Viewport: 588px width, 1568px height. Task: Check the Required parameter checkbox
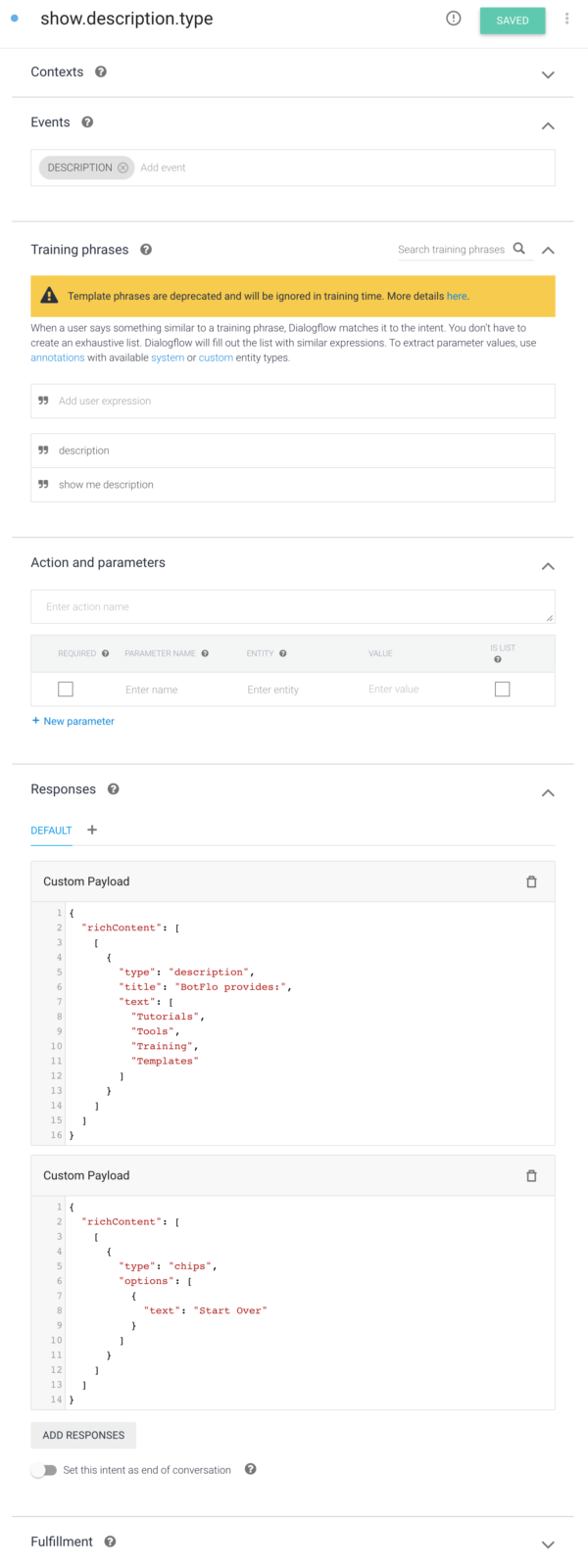tap(66, 689)
